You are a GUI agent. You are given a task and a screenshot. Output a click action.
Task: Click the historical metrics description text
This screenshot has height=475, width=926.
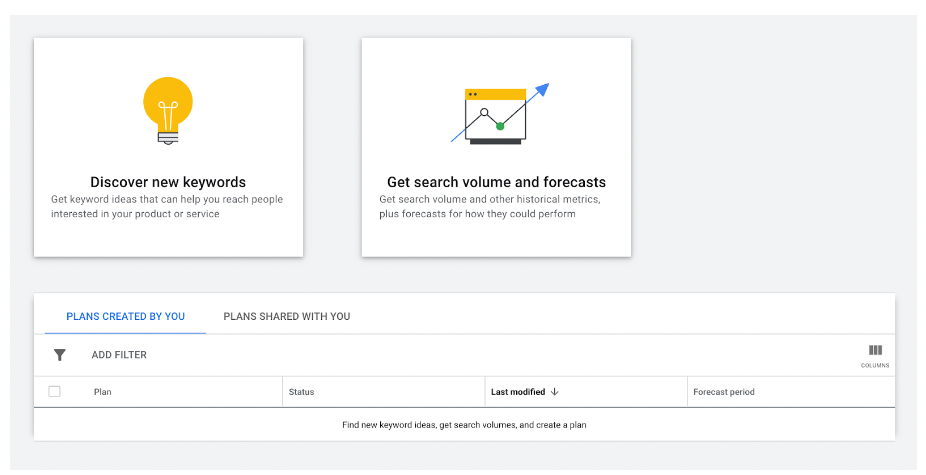click(490, 206)
